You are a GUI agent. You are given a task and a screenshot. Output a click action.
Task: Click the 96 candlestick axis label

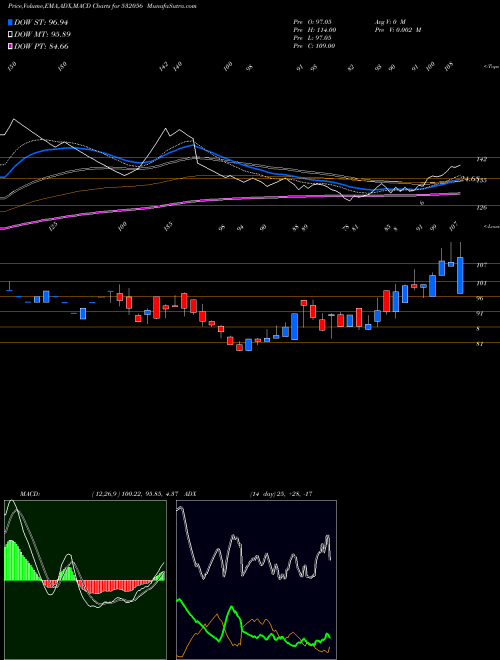[480, 298]
